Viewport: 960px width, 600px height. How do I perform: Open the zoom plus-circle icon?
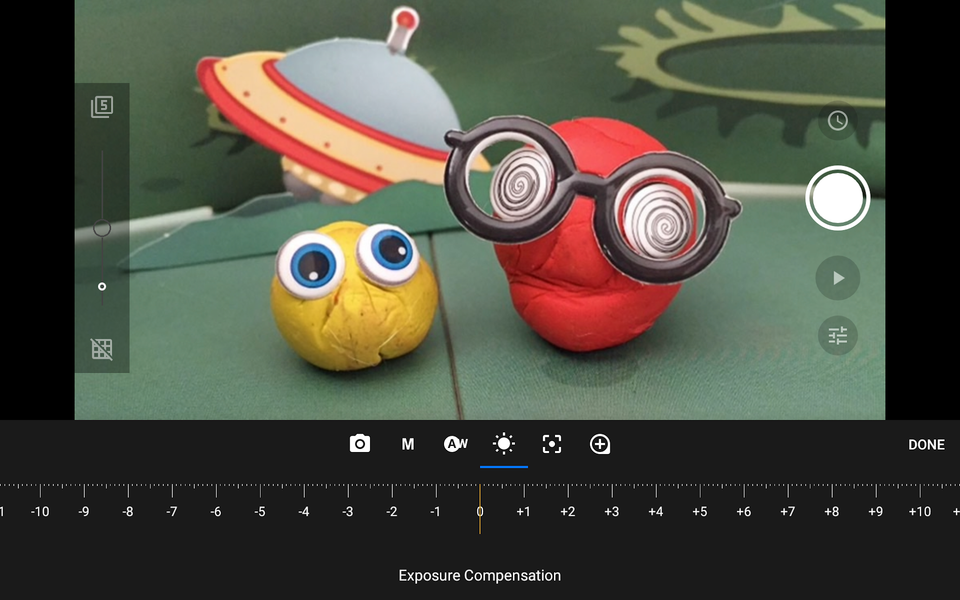click(x=600, y=444)
